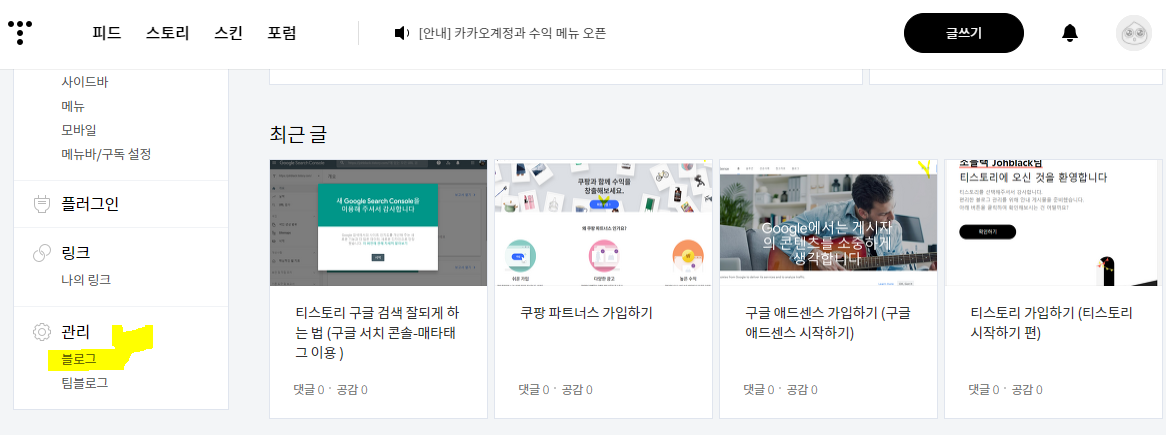Open the 카카오계정과 수익 메뉴 오픈 notice
This screenshot has height=435, width=1166.
pos(512,33)
